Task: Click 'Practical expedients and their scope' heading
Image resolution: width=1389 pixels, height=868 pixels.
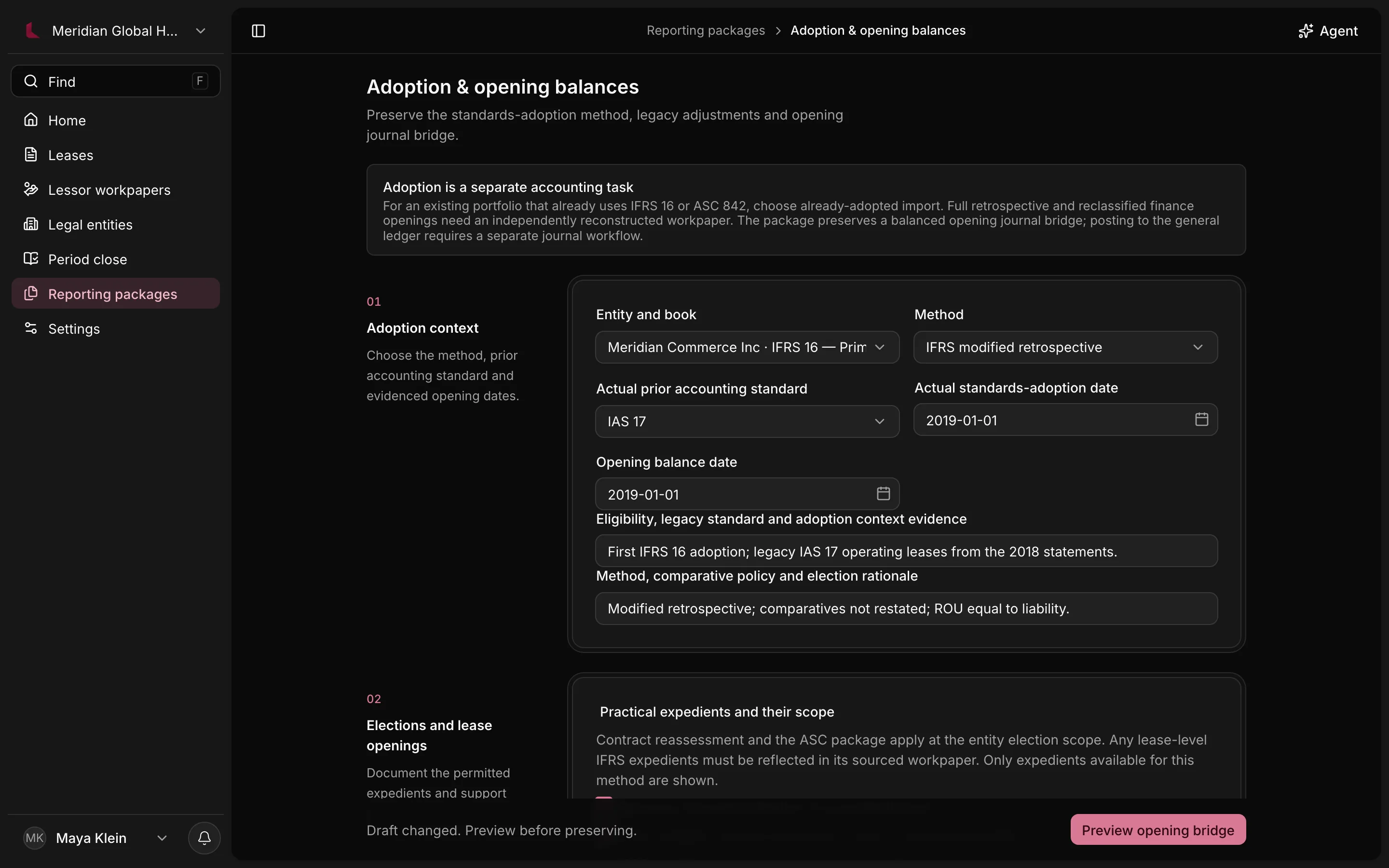Action: (717, 712)
